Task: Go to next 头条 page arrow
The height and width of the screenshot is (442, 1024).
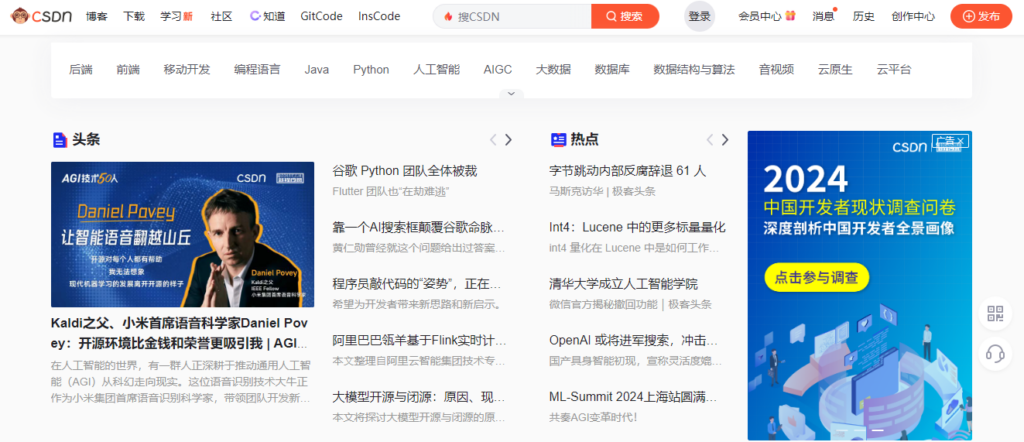Action: [508, 140]
